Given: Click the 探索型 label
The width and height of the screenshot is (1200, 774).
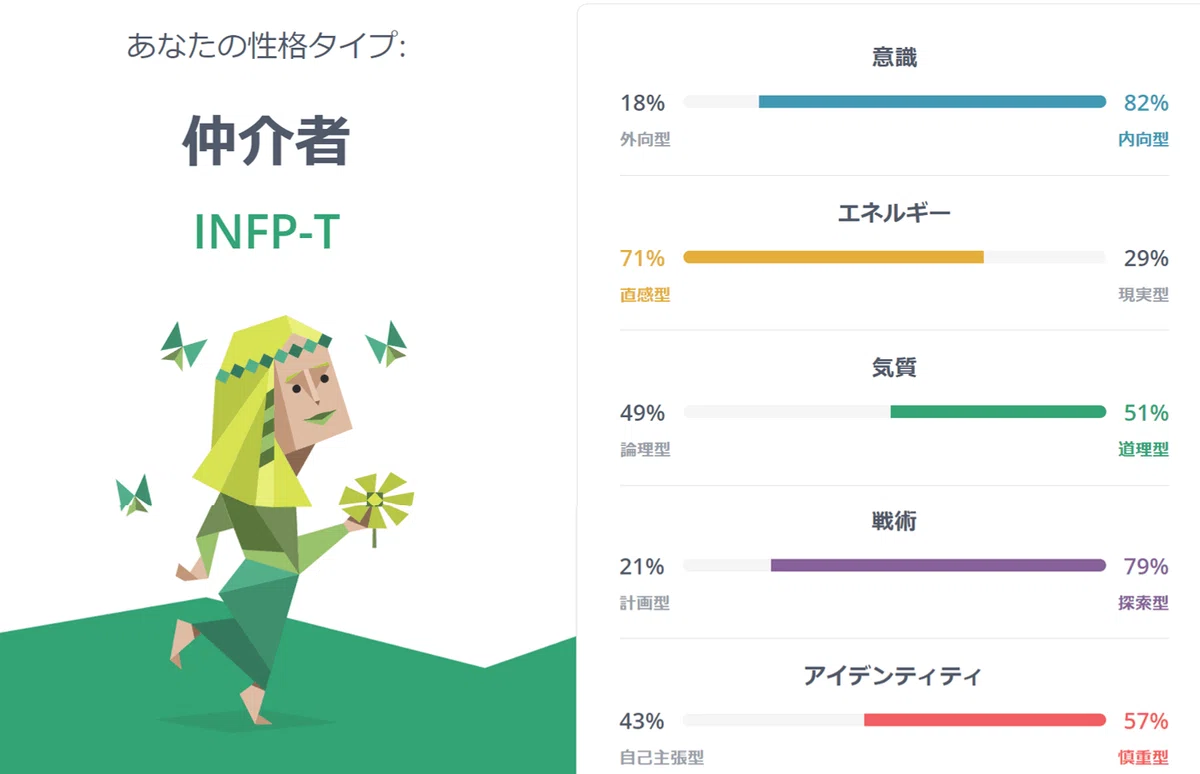Looking at the screenshot, I should click(x=1143, y=604).
